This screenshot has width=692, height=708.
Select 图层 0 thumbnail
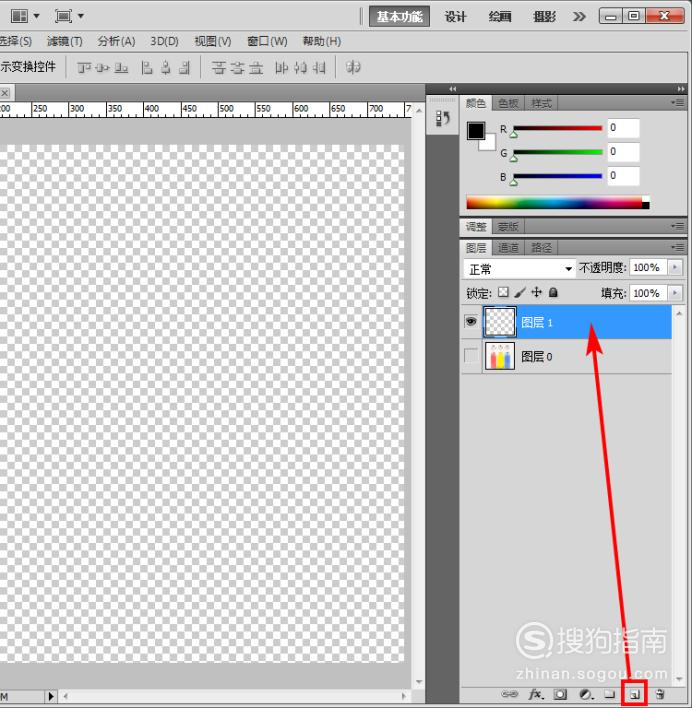(500, 356)
